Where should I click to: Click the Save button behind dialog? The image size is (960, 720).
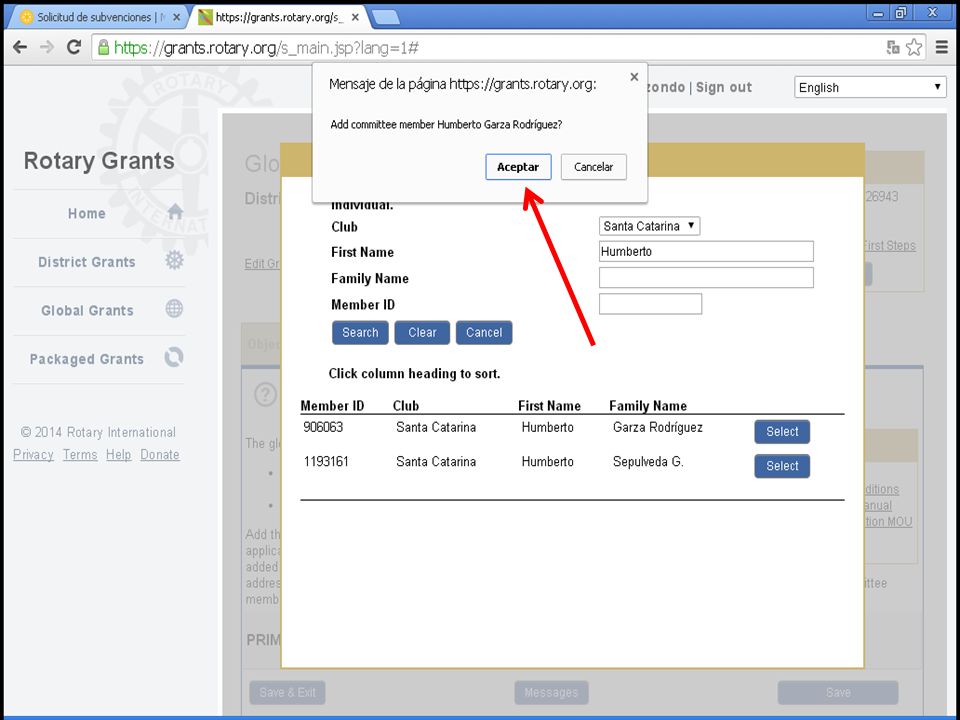838,692
